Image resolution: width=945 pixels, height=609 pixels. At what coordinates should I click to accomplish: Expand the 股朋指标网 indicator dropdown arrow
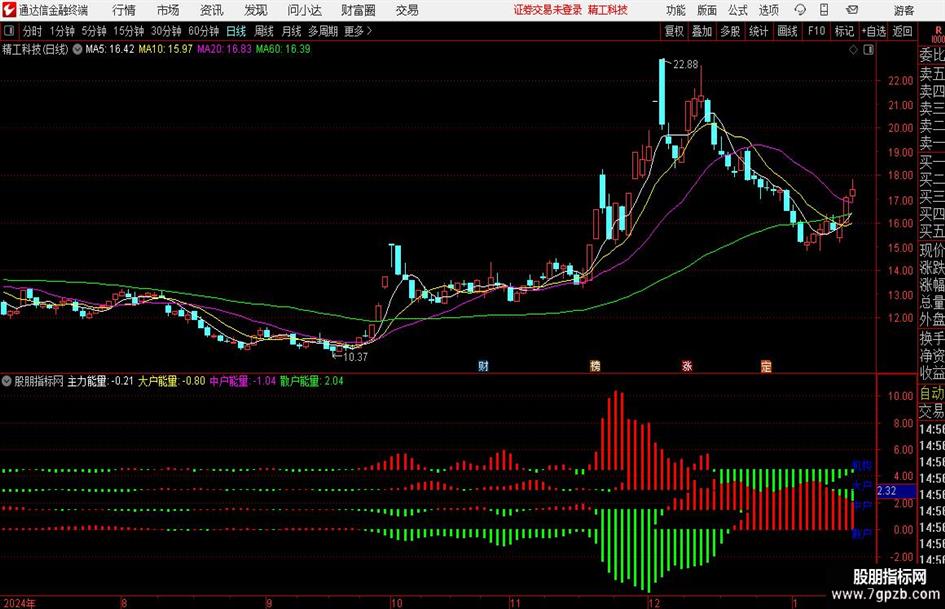(7, 381)
